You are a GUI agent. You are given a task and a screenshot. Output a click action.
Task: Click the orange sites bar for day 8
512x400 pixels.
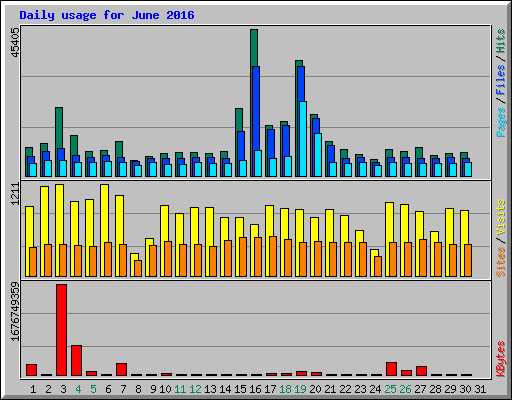pos(138,268)
